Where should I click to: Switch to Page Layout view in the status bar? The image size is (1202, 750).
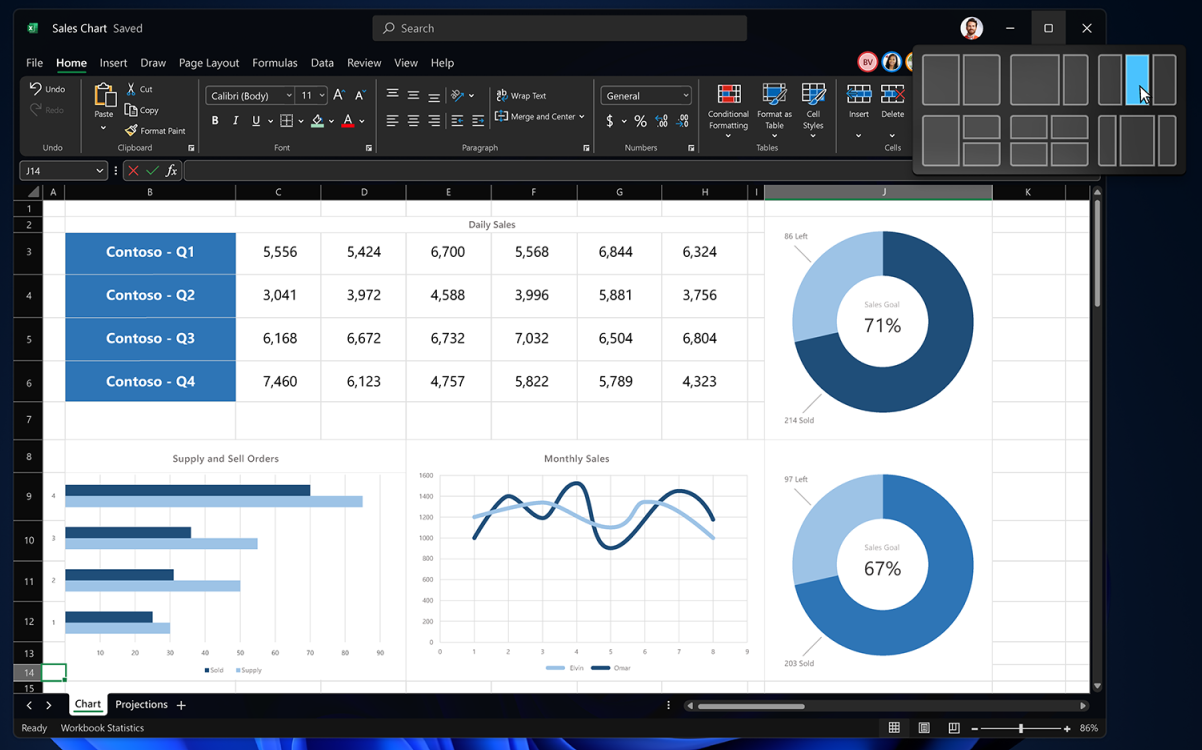(924, 728)
